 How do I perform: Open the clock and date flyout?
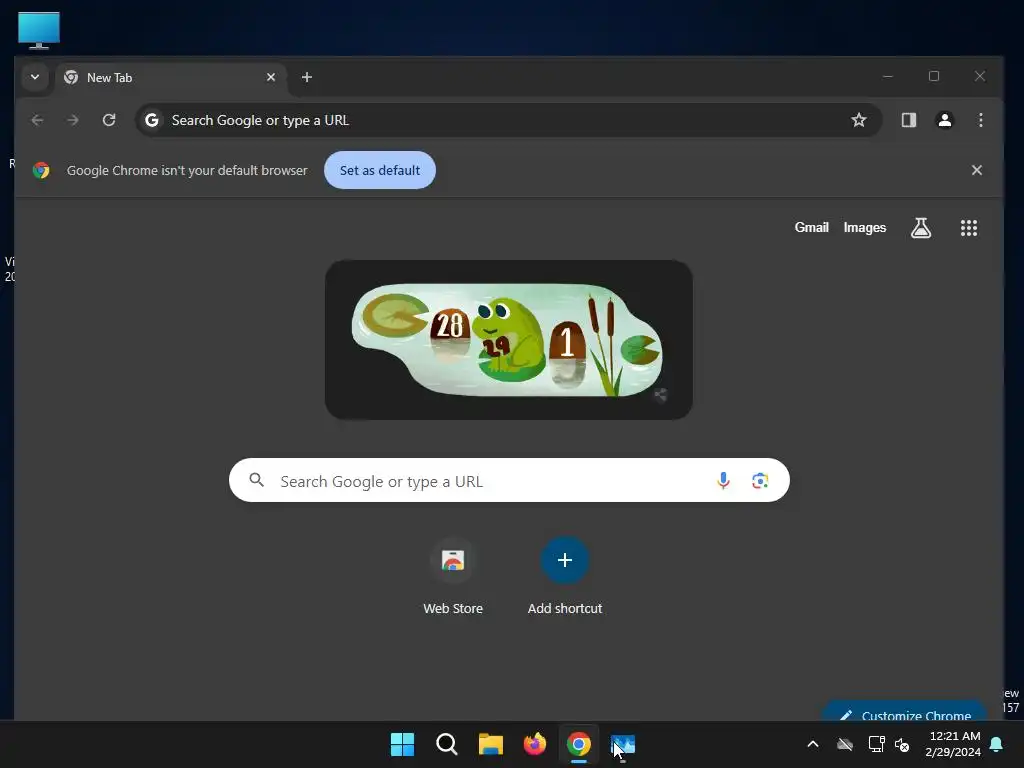pyautogui.click(x=953, y=744)
